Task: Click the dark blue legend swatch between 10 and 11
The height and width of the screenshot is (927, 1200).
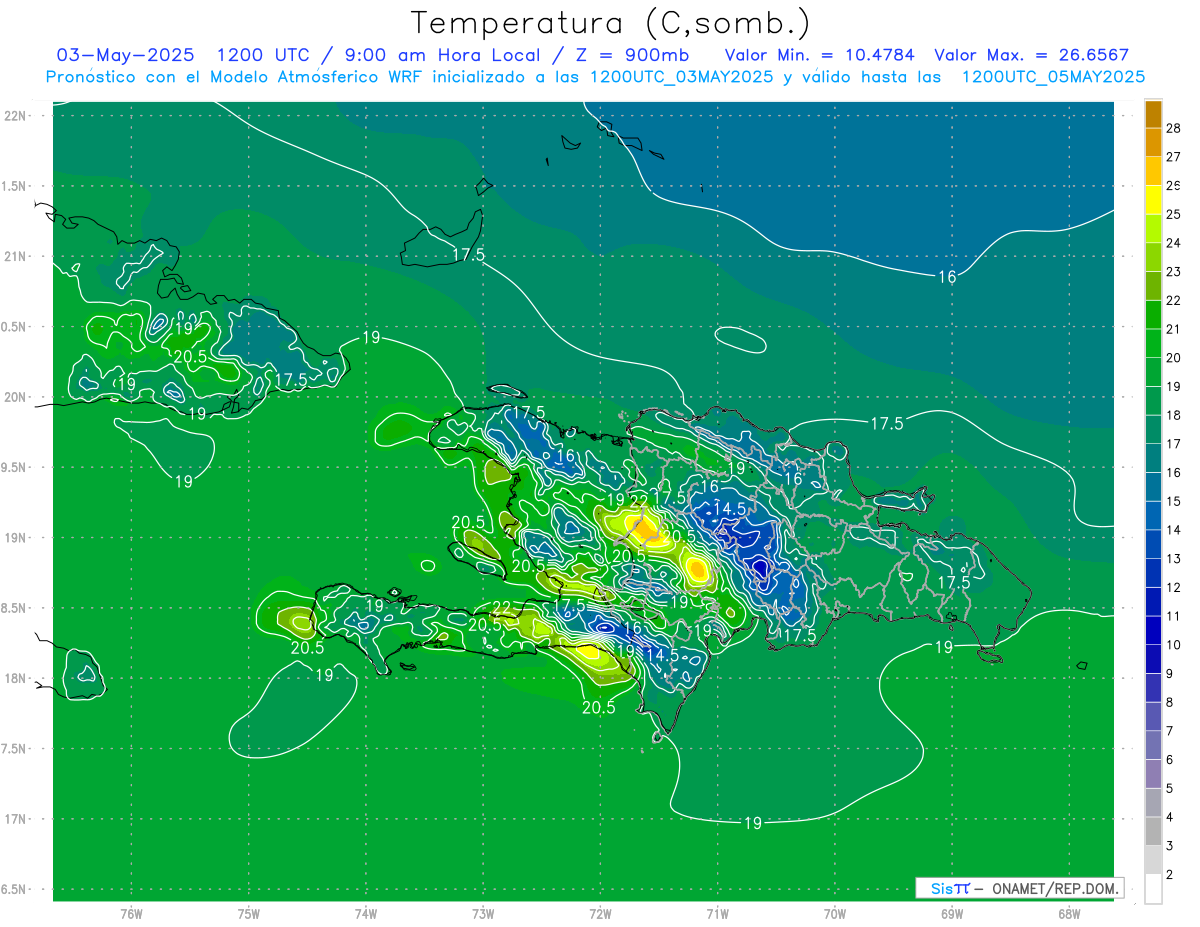Action: pos(1153,630)
